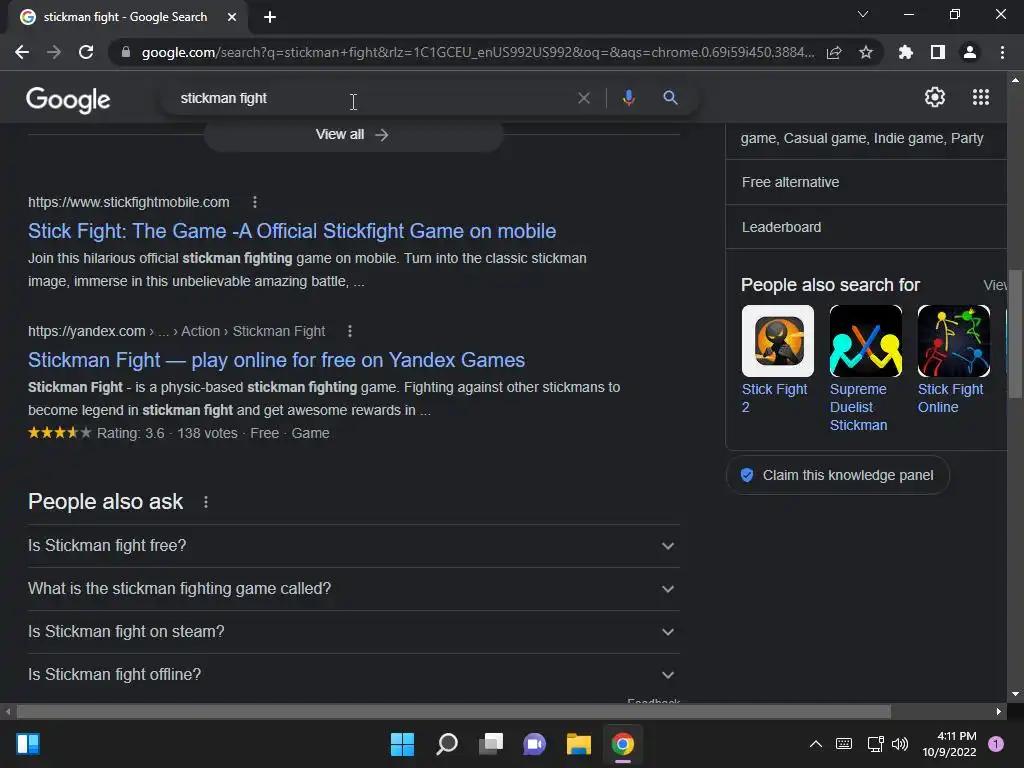The image size is (1024, 768).
Task: Go to the Google logo homepage
Action: coord(68,99)
